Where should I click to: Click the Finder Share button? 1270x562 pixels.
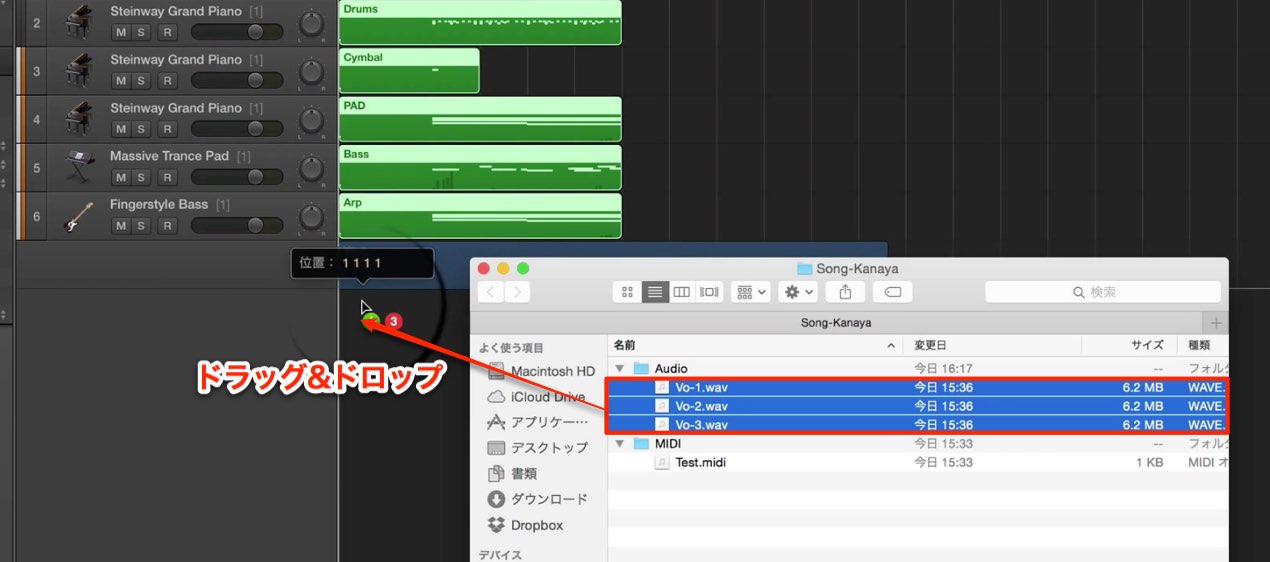[x=845, y=292]
